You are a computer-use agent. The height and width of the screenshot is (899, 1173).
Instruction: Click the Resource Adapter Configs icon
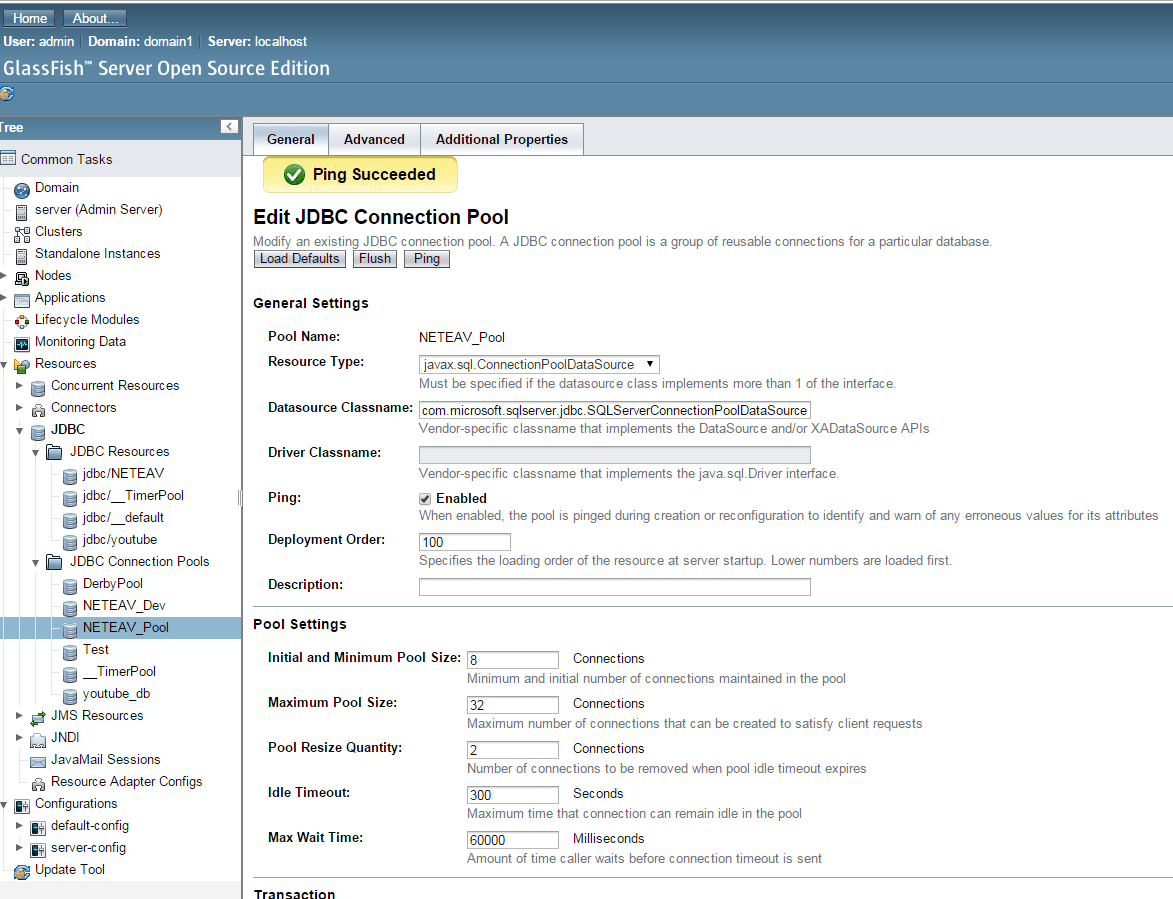pyautogui.click(x=38, y=784)
